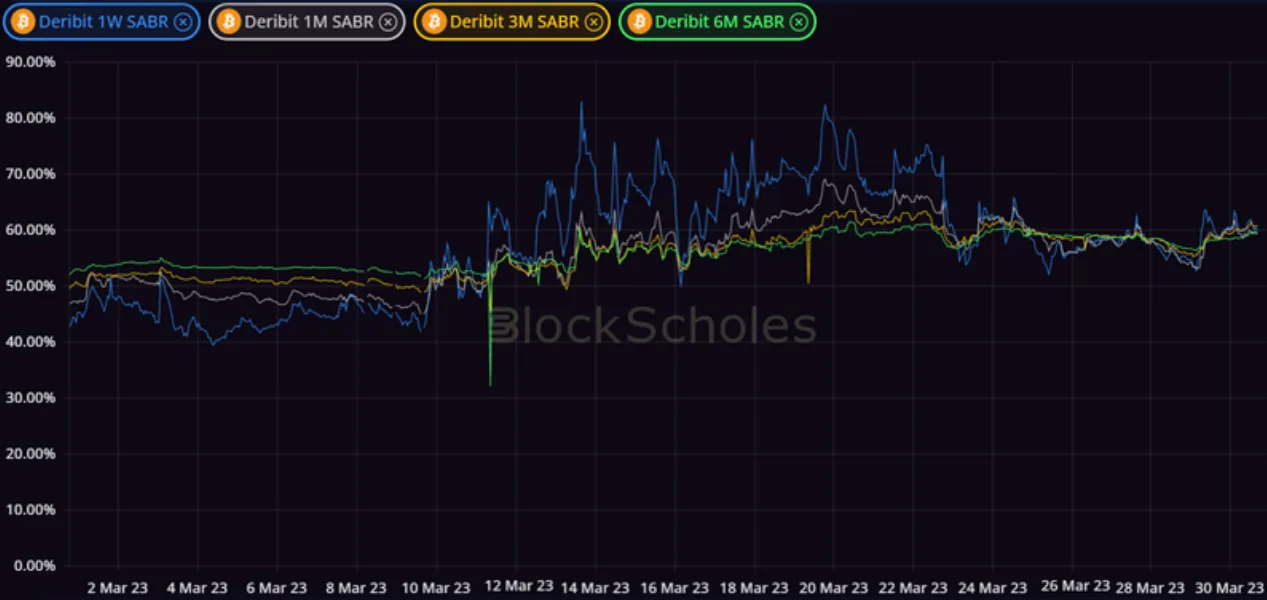Click the 2 Mar 23 date label
The image size is (1267, 600).
pyautogui.click(x=117, y=587)
